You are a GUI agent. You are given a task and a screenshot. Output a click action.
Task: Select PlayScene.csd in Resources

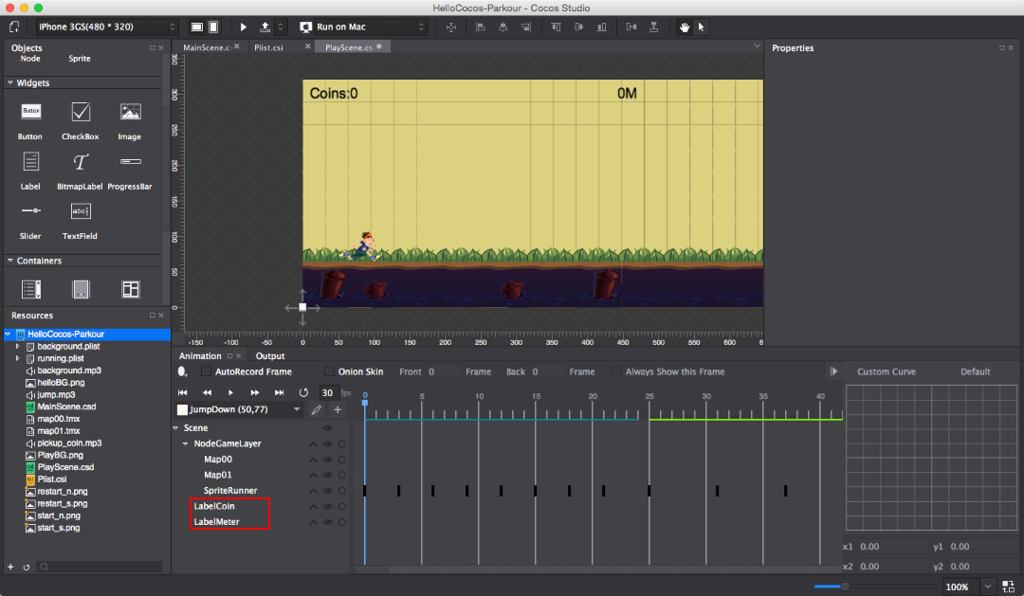pos(65,467)
